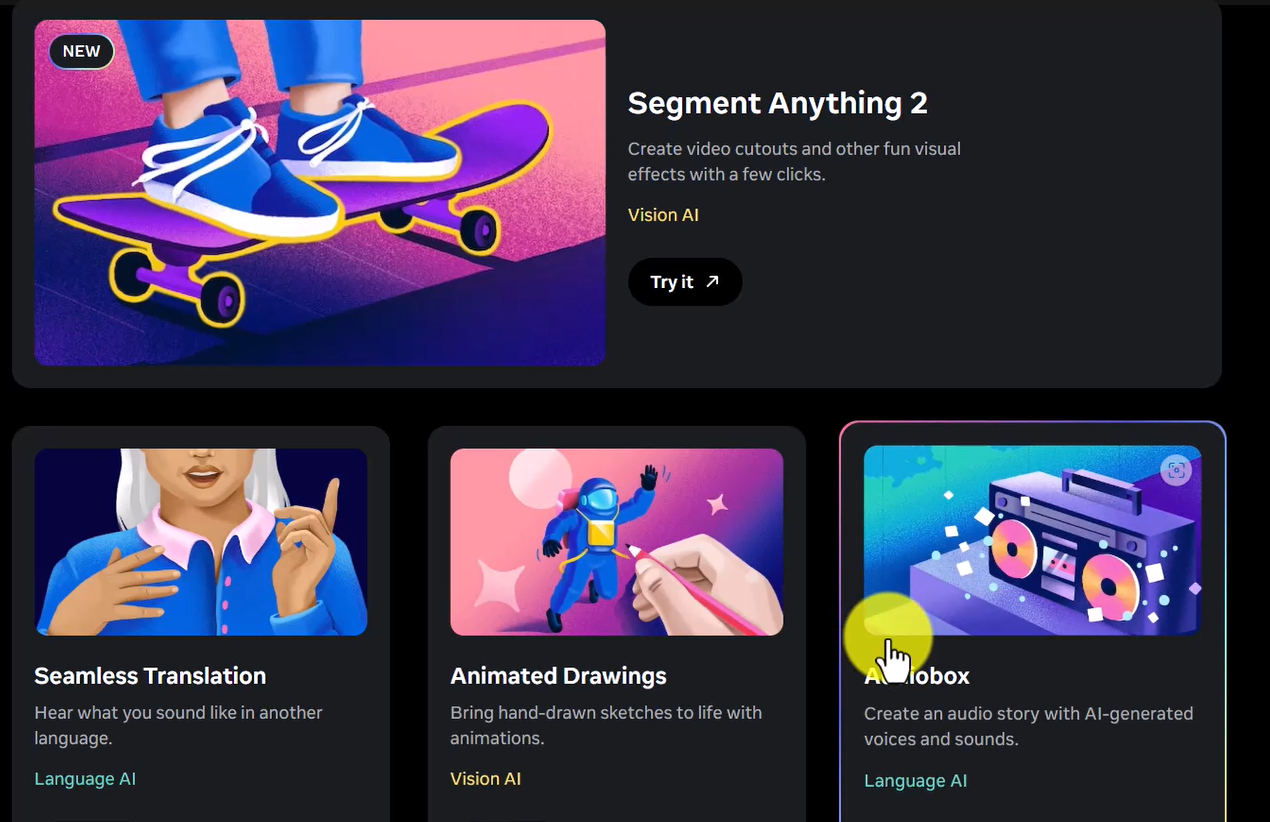Image resolution: width=1270 pixels, height=822 pixels.
Task: Click the Animated Drawings description text
Action: (x=606, y=726)
